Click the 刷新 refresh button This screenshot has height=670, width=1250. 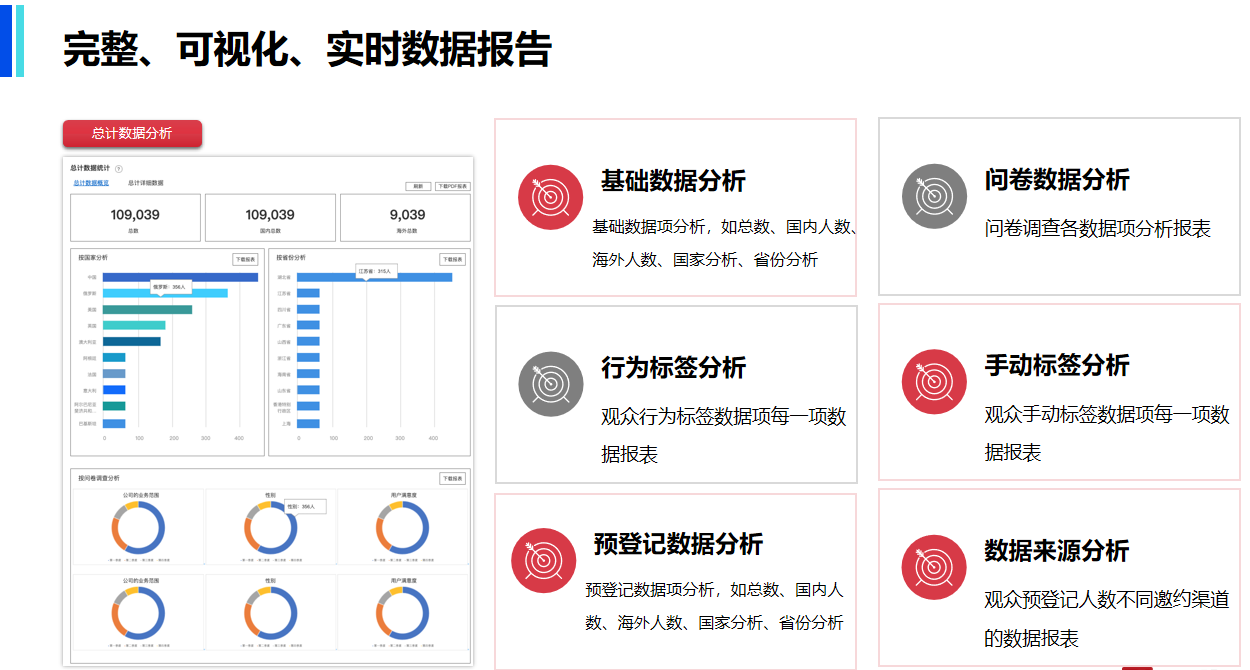tap(417, 186)
